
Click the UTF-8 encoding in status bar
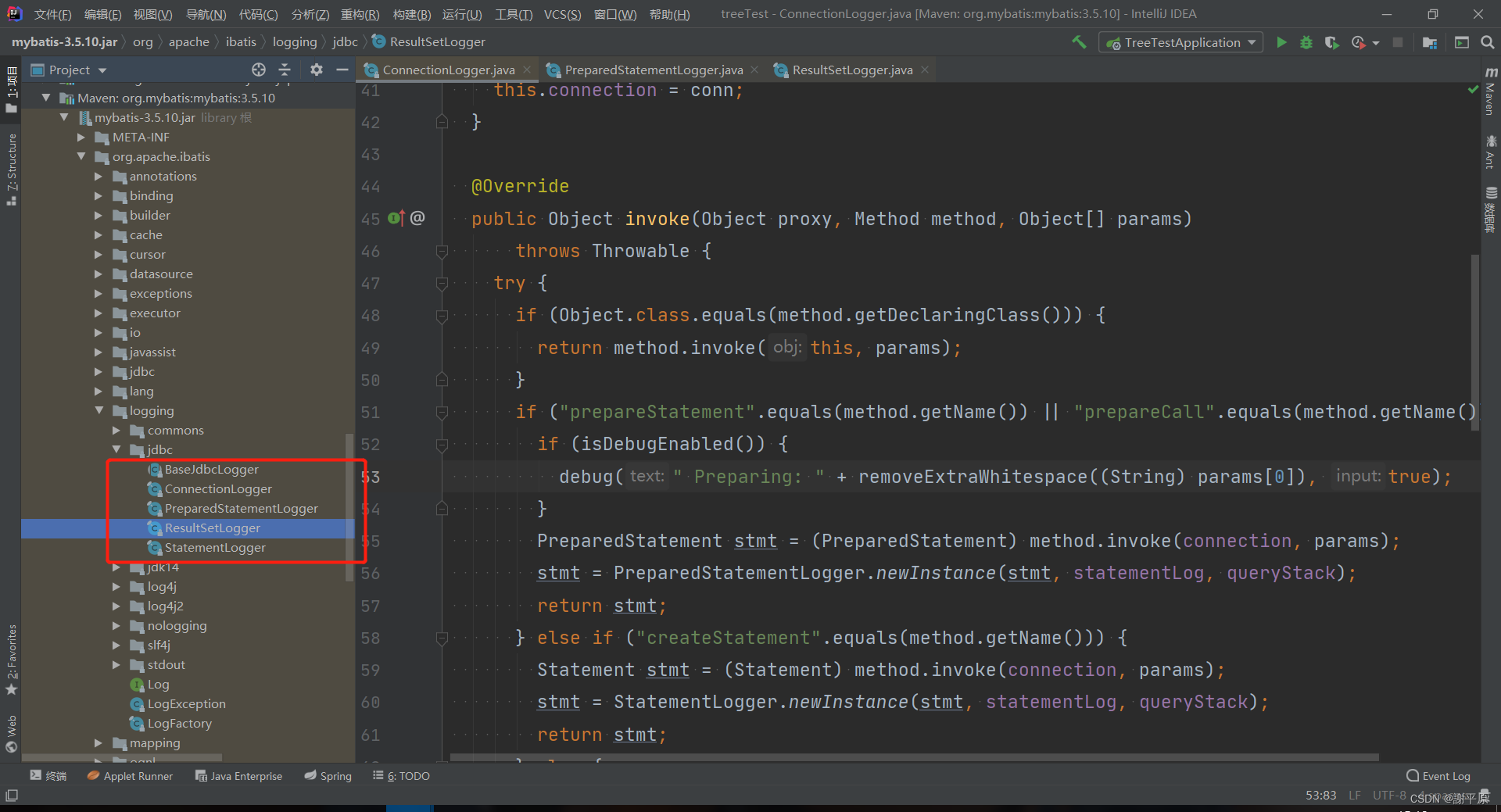1389,795
